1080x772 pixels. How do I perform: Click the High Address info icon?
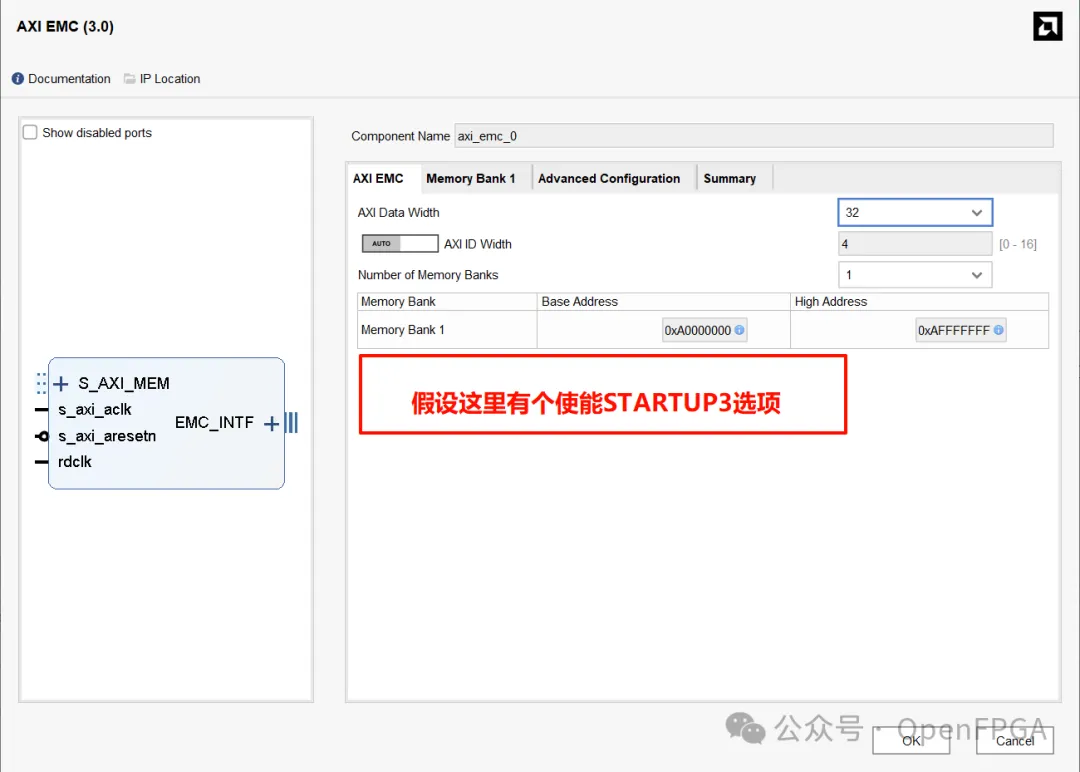click(x=999, y=330)
